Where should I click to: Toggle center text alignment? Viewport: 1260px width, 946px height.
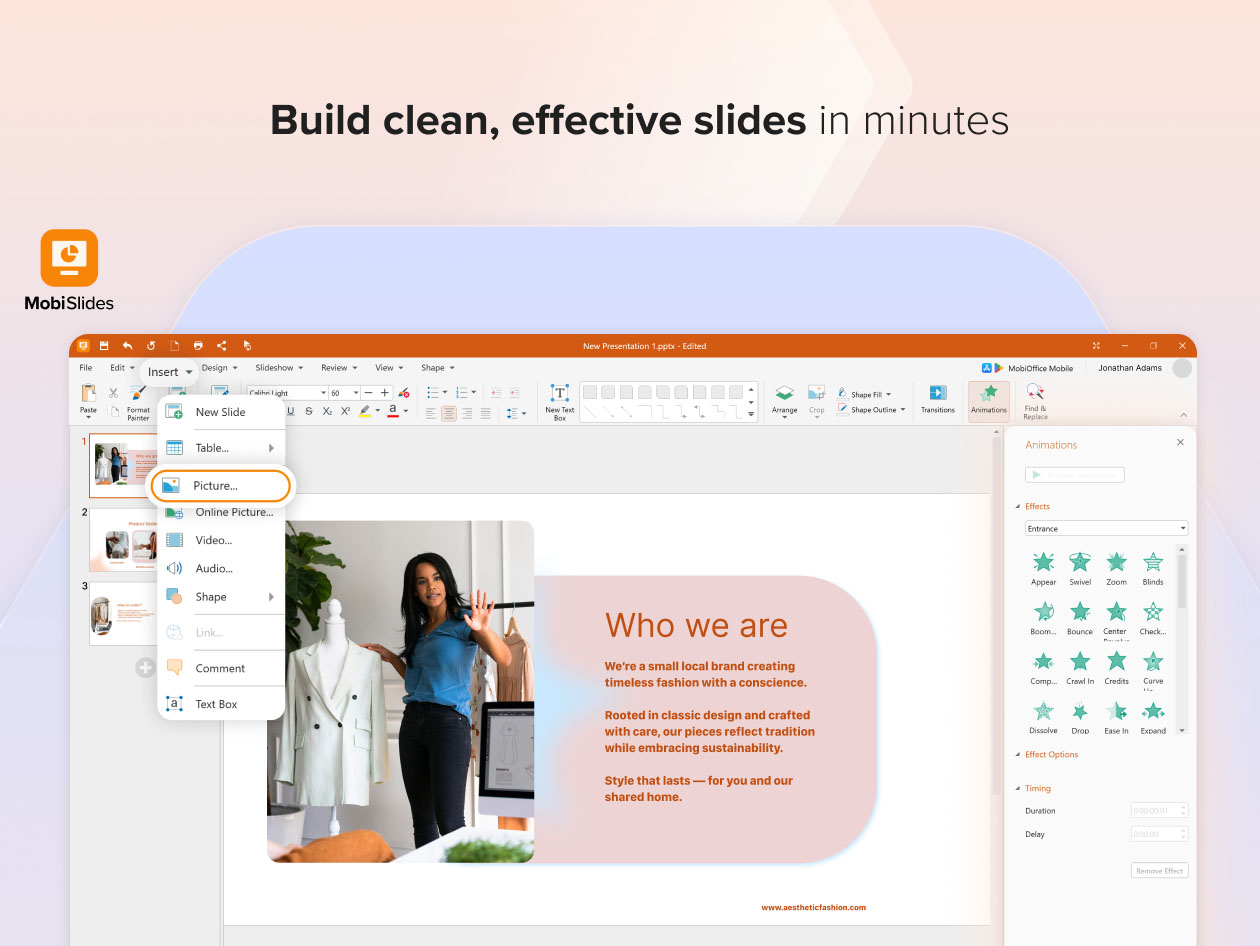449,413
